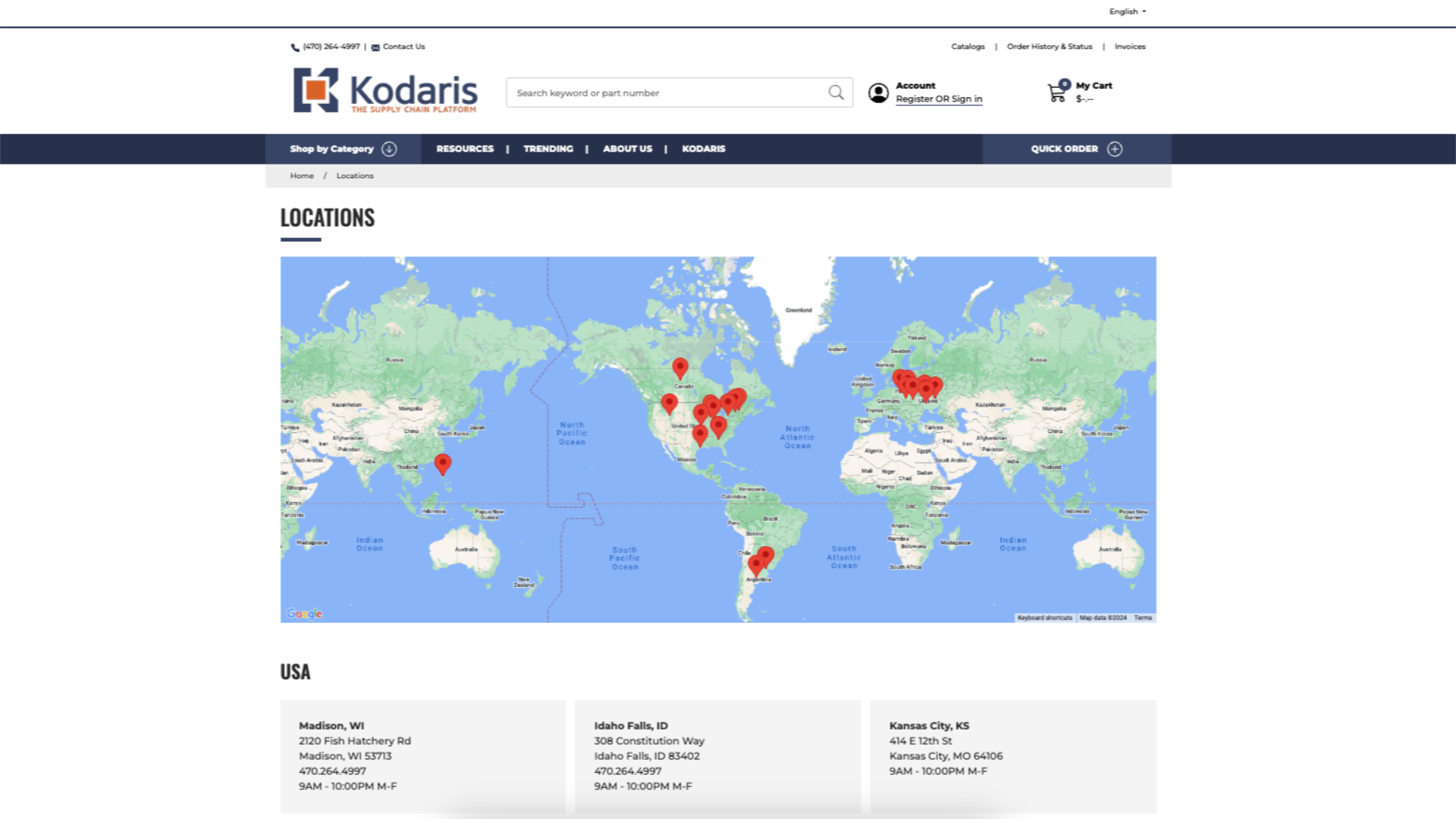Click the search keyword input field
1456x819 pixels.
tap(667, 93)
